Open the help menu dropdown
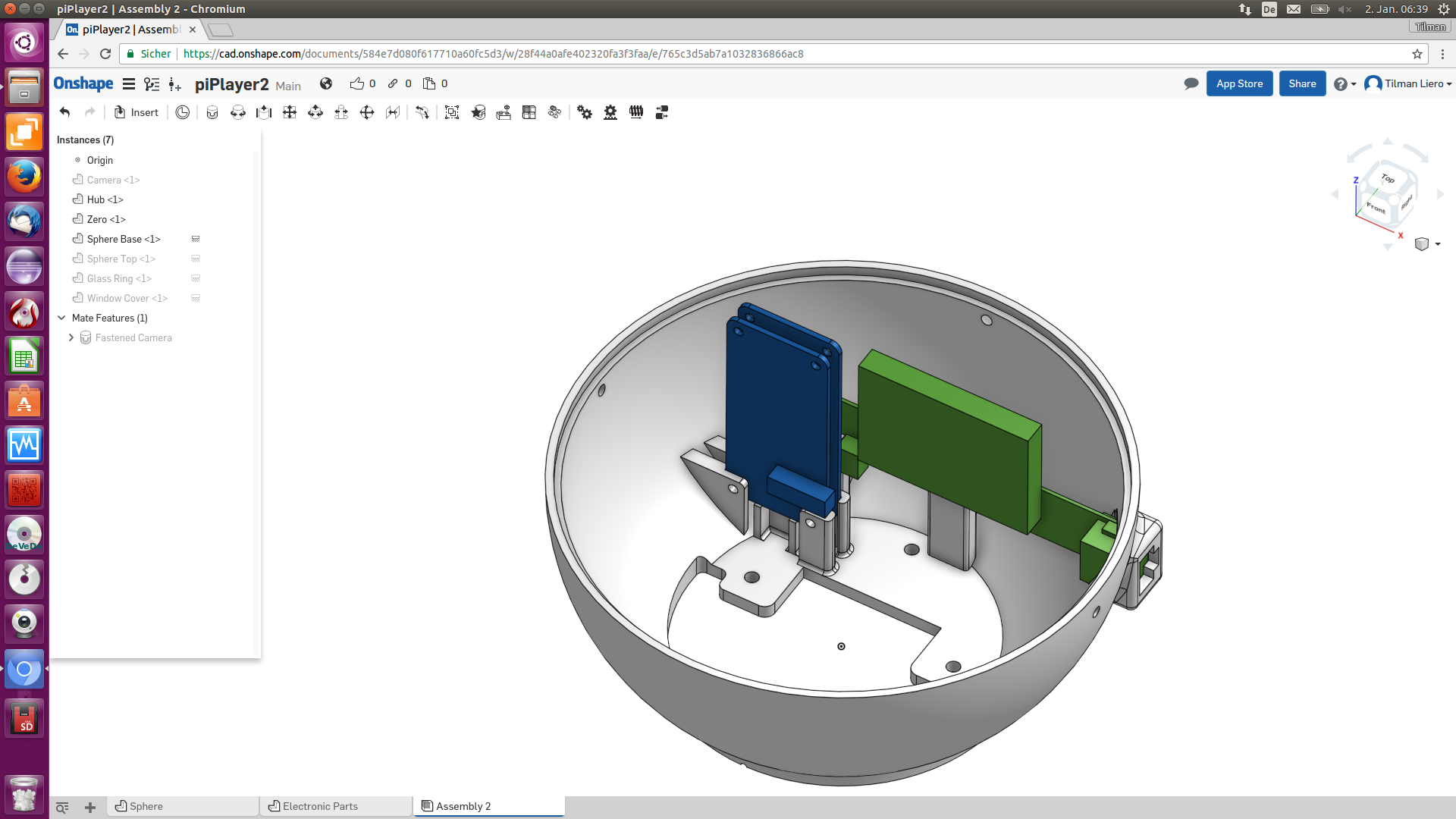The width and height of the screenshot is (1456, 819). pyautogui.click(x=1345, y=84)
